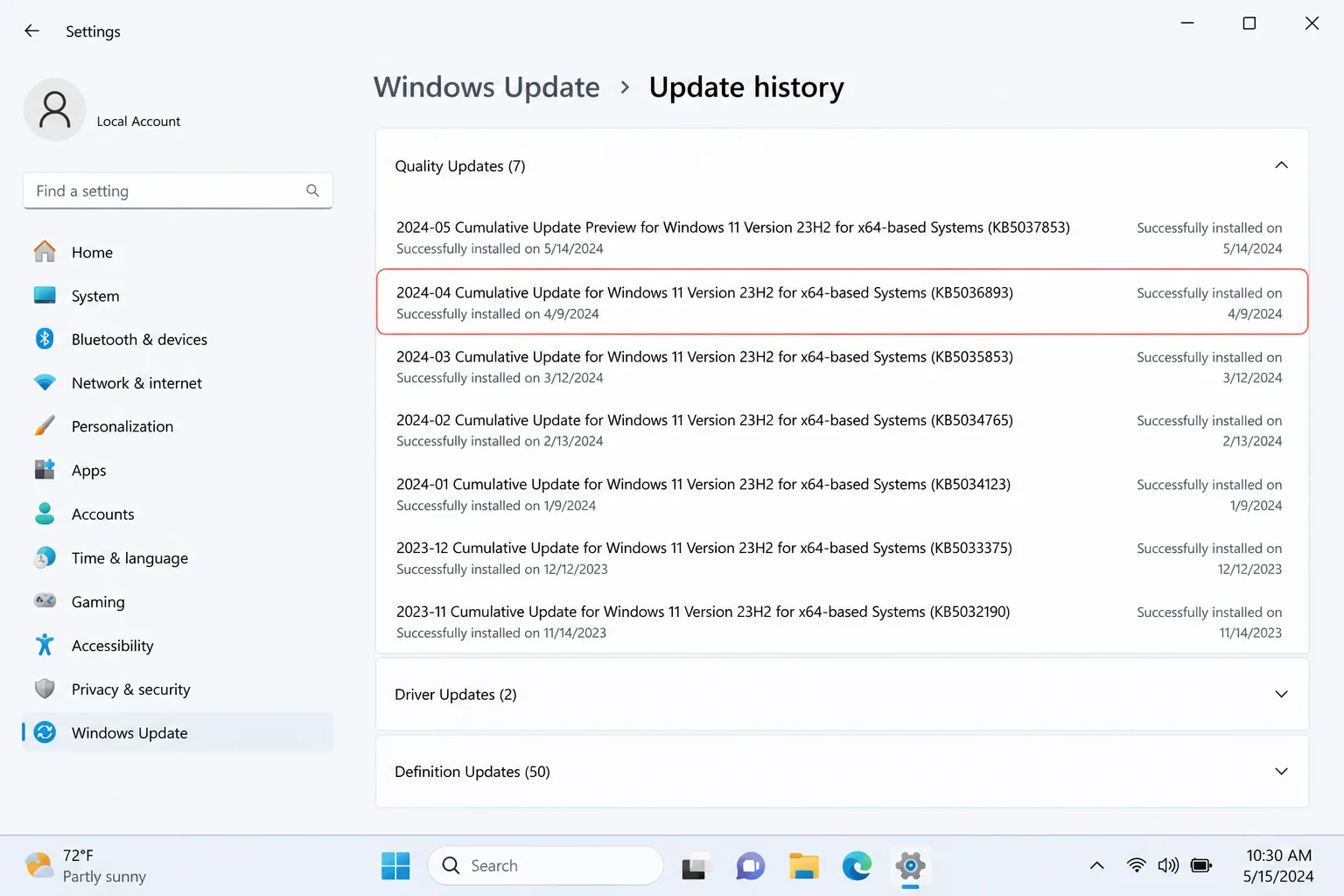Click 'Successfully installed on 1/9/2024' under KB5034123
1344x896 pixels.
[x=496, y=506]
